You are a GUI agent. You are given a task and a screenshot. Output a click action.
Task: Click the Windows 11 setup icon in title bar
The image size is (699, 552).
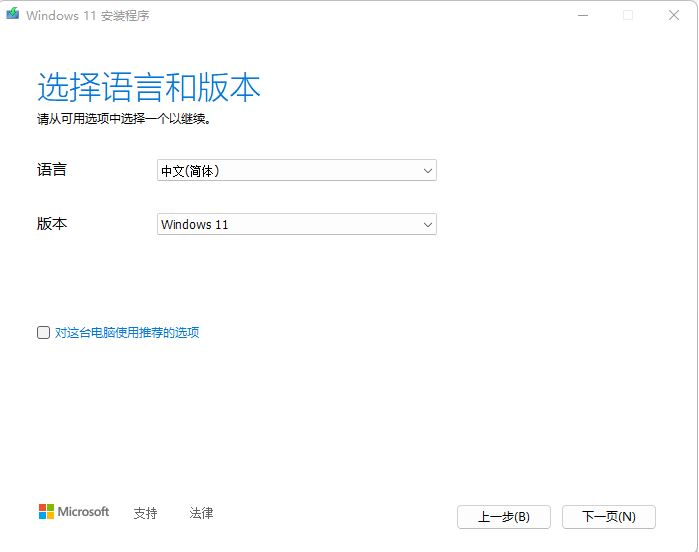click(x=12, y=15)
